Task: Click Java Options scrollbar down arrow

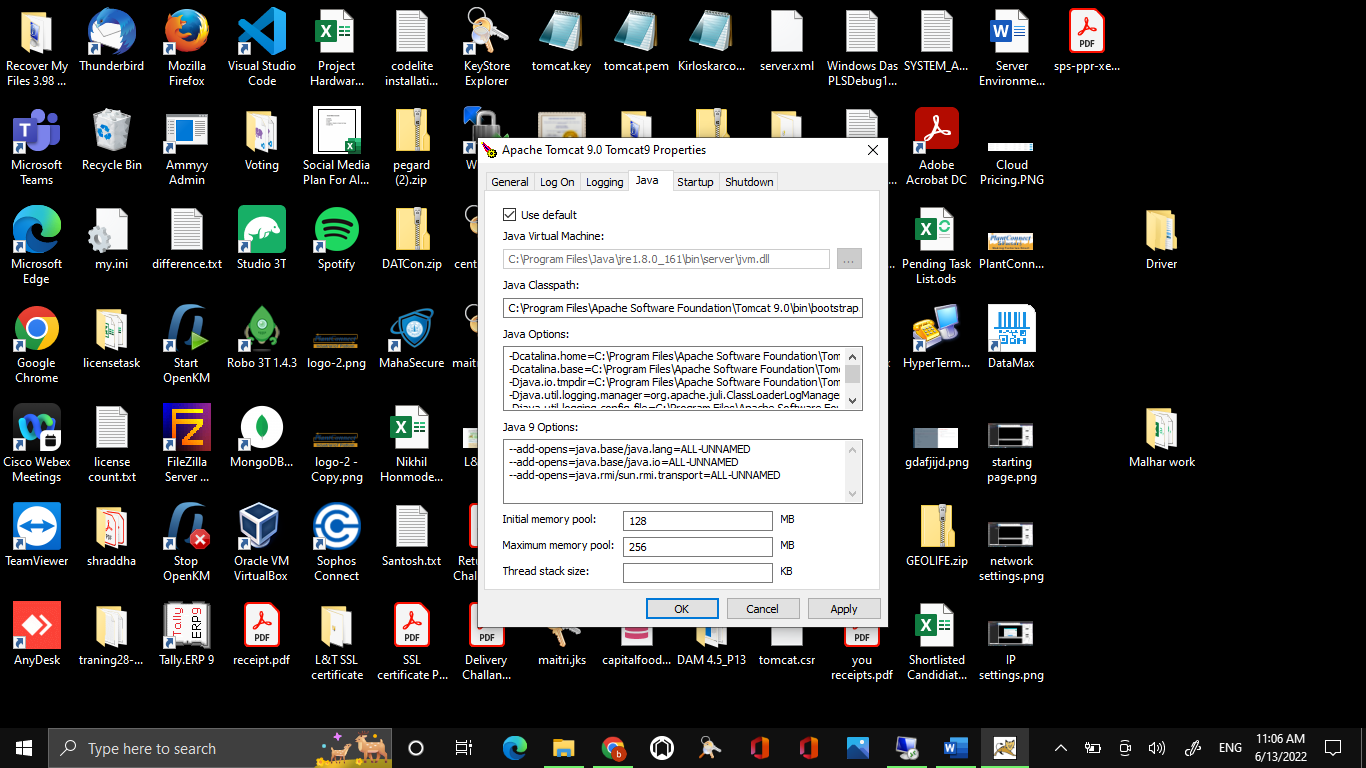Action: point(853,401)
